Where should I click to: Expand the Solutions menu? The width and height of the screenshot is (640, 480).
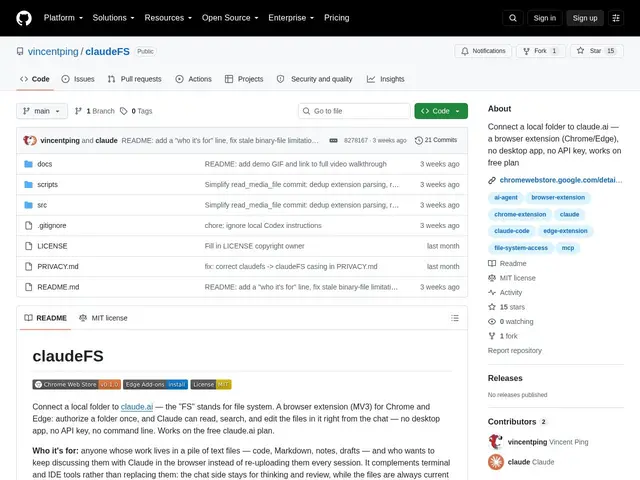coord(113,18)
